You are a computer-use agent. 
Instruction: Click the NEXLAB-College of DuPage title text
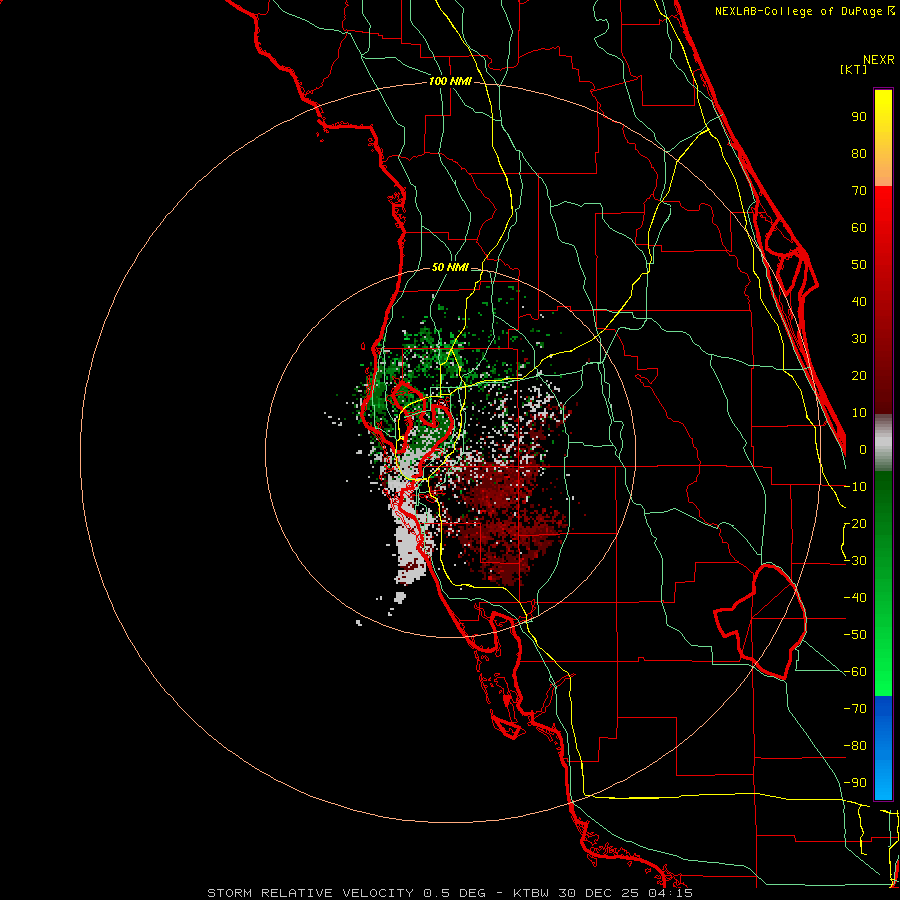[x=805, y=11]
